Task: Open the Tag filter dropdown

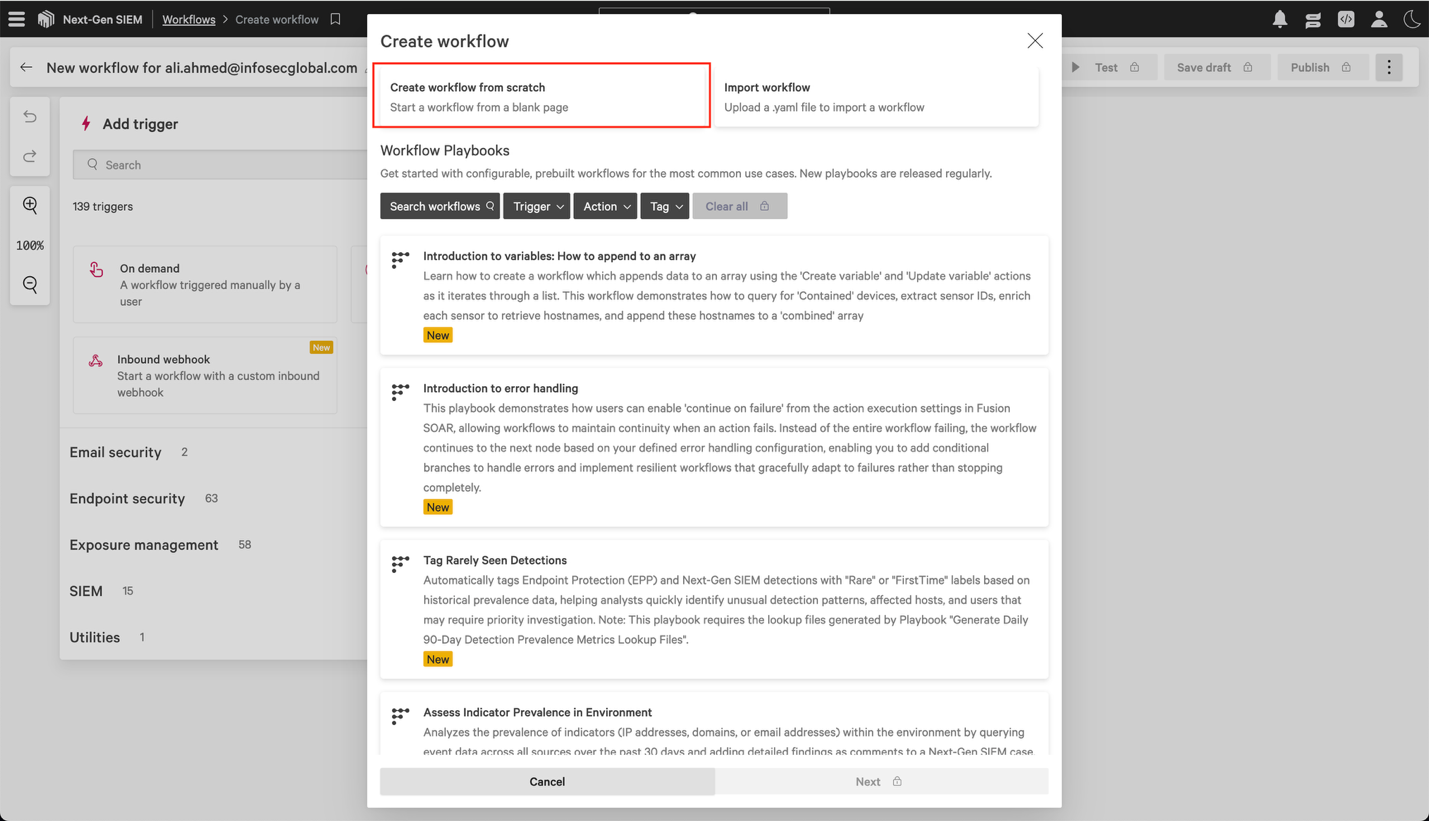Action: click(664, 206)
